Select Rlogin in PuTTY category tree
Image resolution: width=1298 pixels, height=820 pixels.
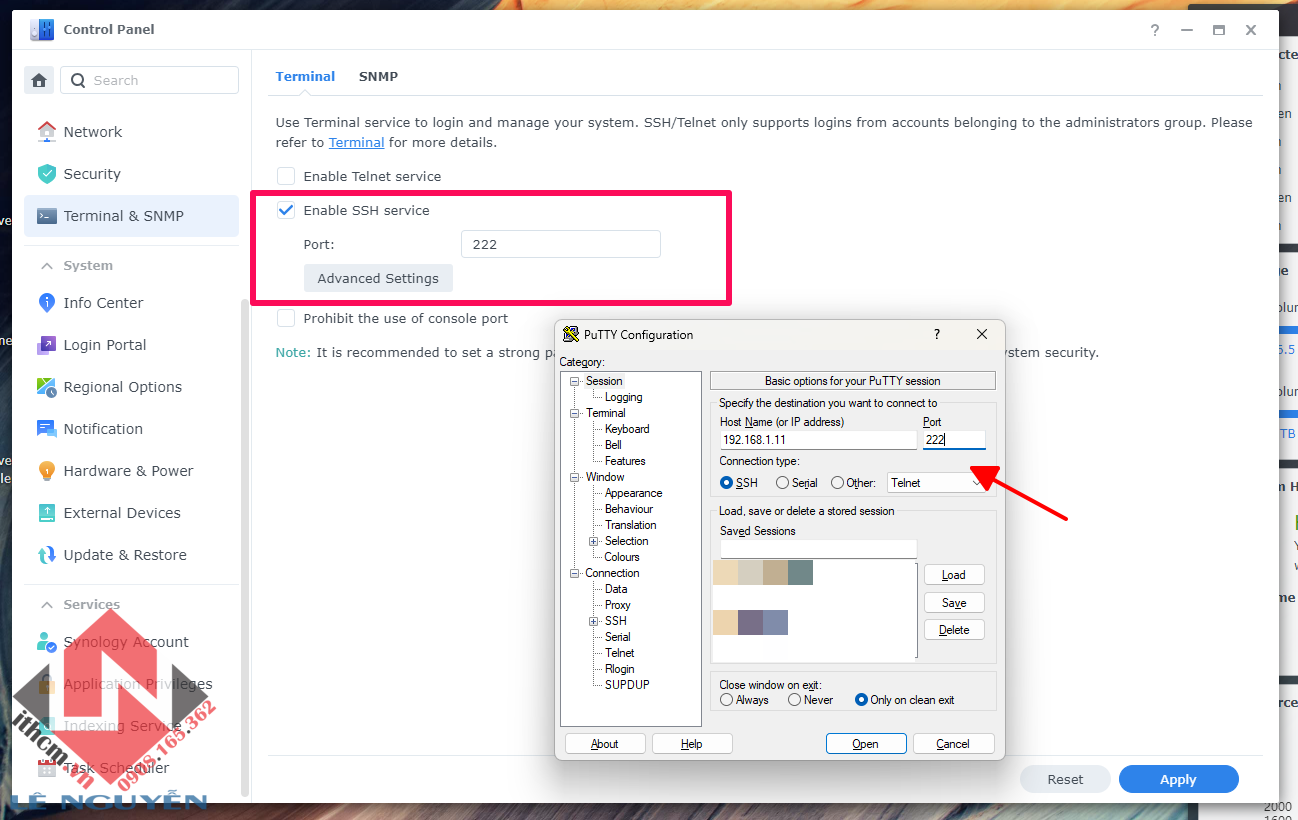click(x=619, y=669)
